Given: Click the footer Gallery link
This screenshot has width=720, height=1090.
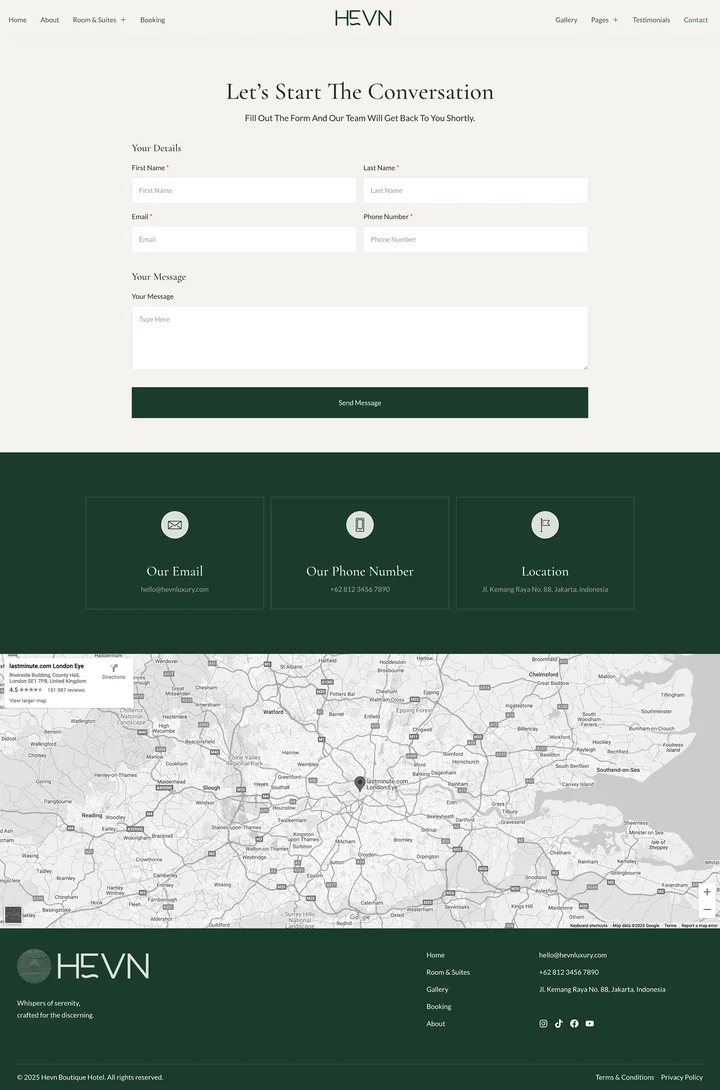Looking at the screenshot, I should pos(437,989).
